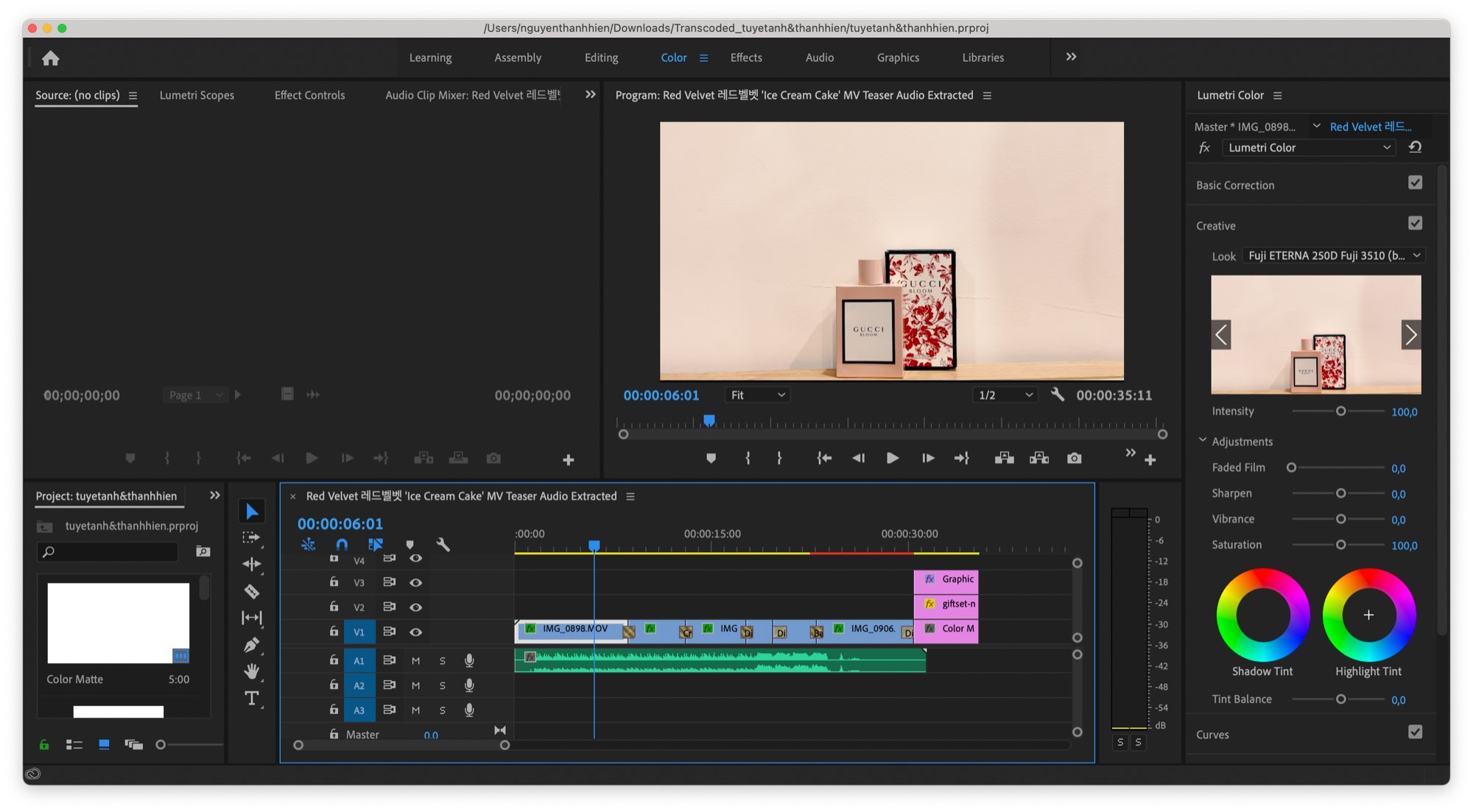Collapse the Adjustments section

pos(1202,440)
